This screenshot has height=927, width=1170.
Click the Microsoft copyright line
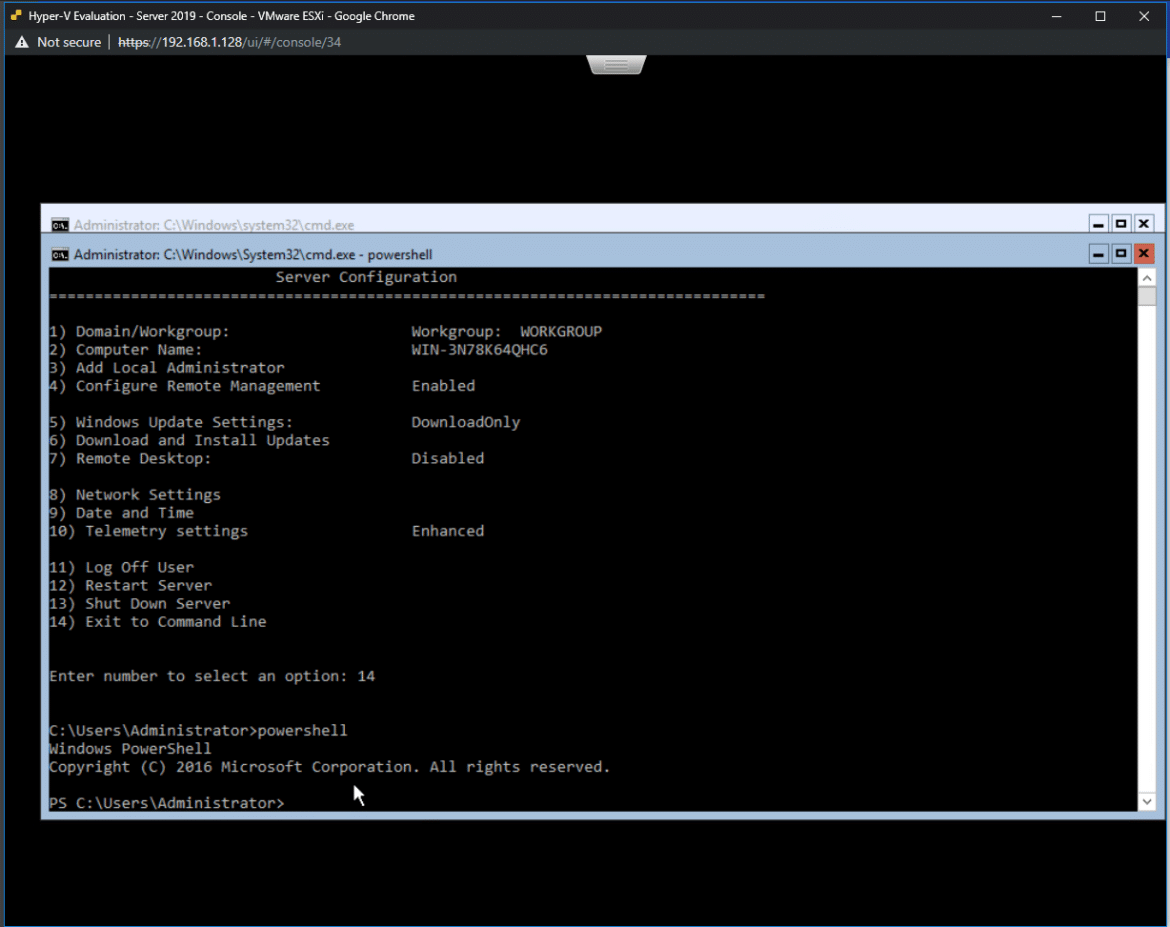pyautogui.click(x=330, y=767)
